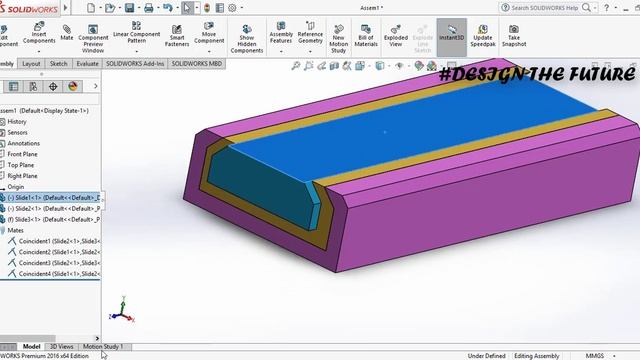Open Insert Components dropdown arrow
Viewport: 640px width, 360px height.
(39, 51)
